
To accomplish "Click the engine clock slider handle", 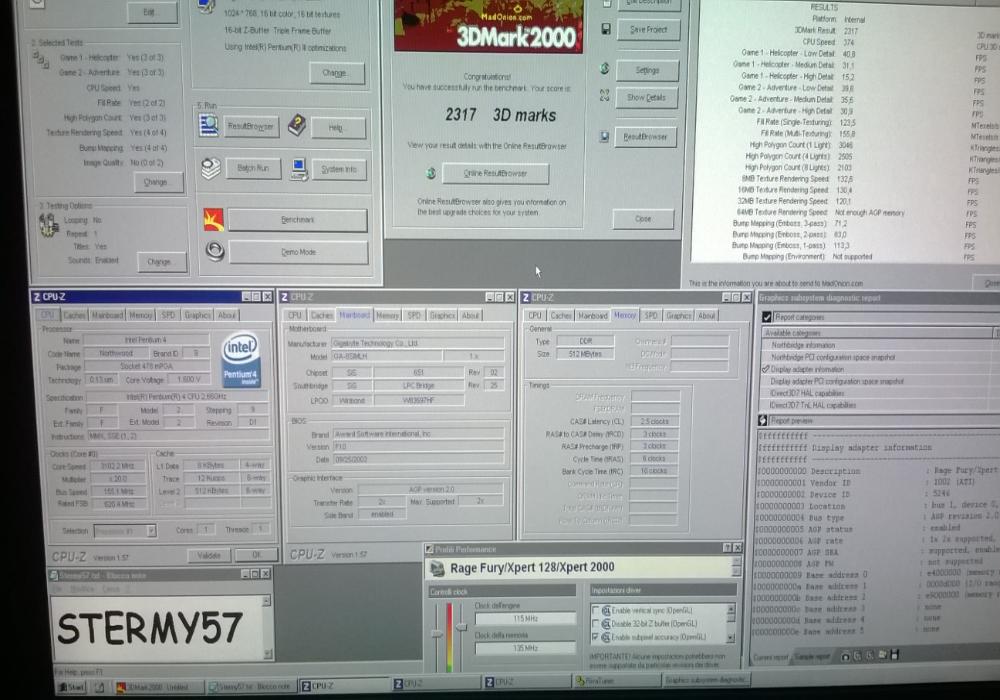I will click(437, 634).
